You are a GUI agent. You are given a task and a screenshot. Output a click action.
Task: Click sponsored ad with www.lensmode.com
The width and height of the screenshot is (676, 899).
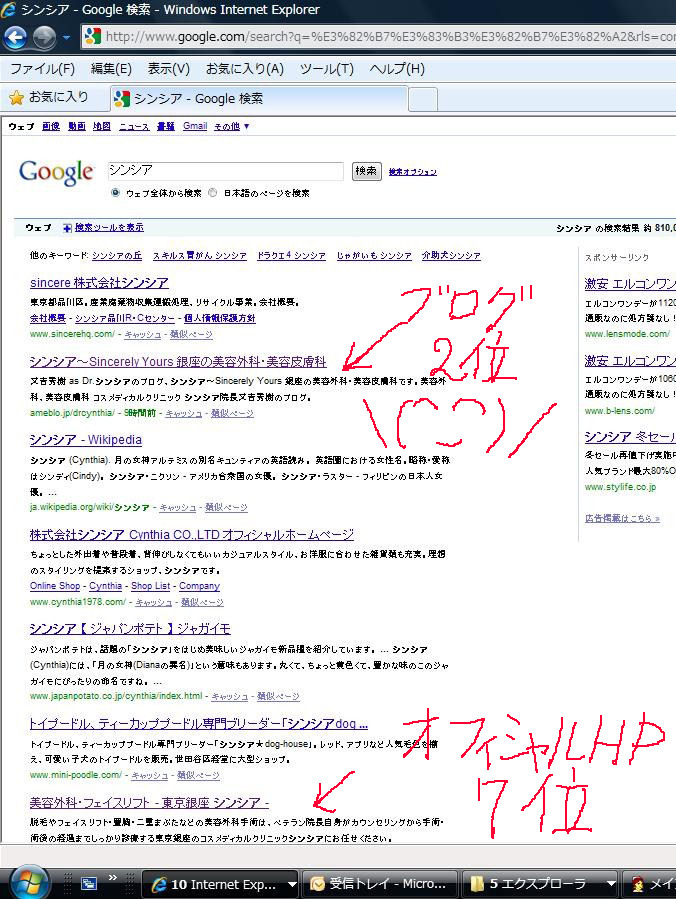click(x=630, y=284)
